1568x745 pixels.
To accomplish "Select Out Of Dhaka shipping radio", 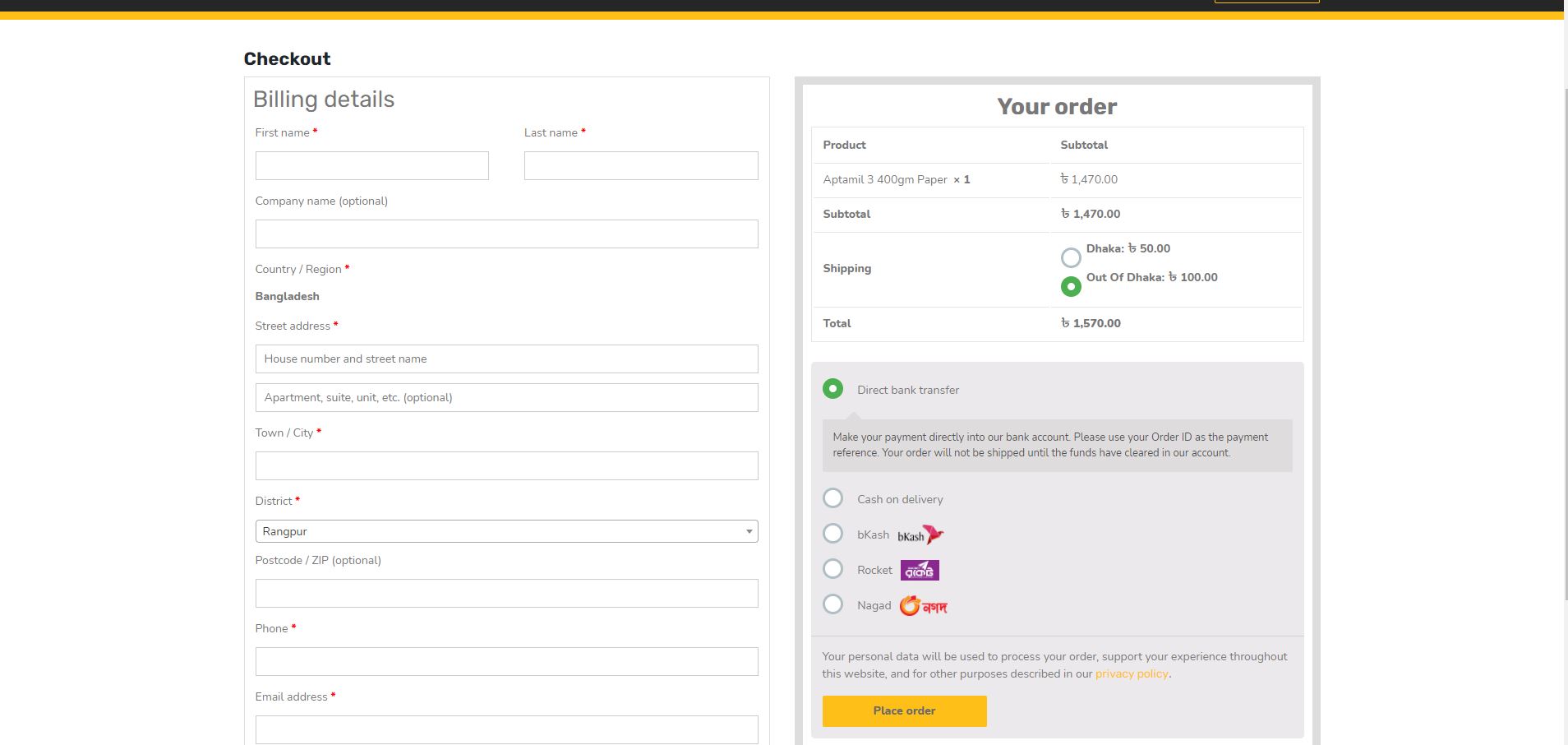I will (1071, 286).
